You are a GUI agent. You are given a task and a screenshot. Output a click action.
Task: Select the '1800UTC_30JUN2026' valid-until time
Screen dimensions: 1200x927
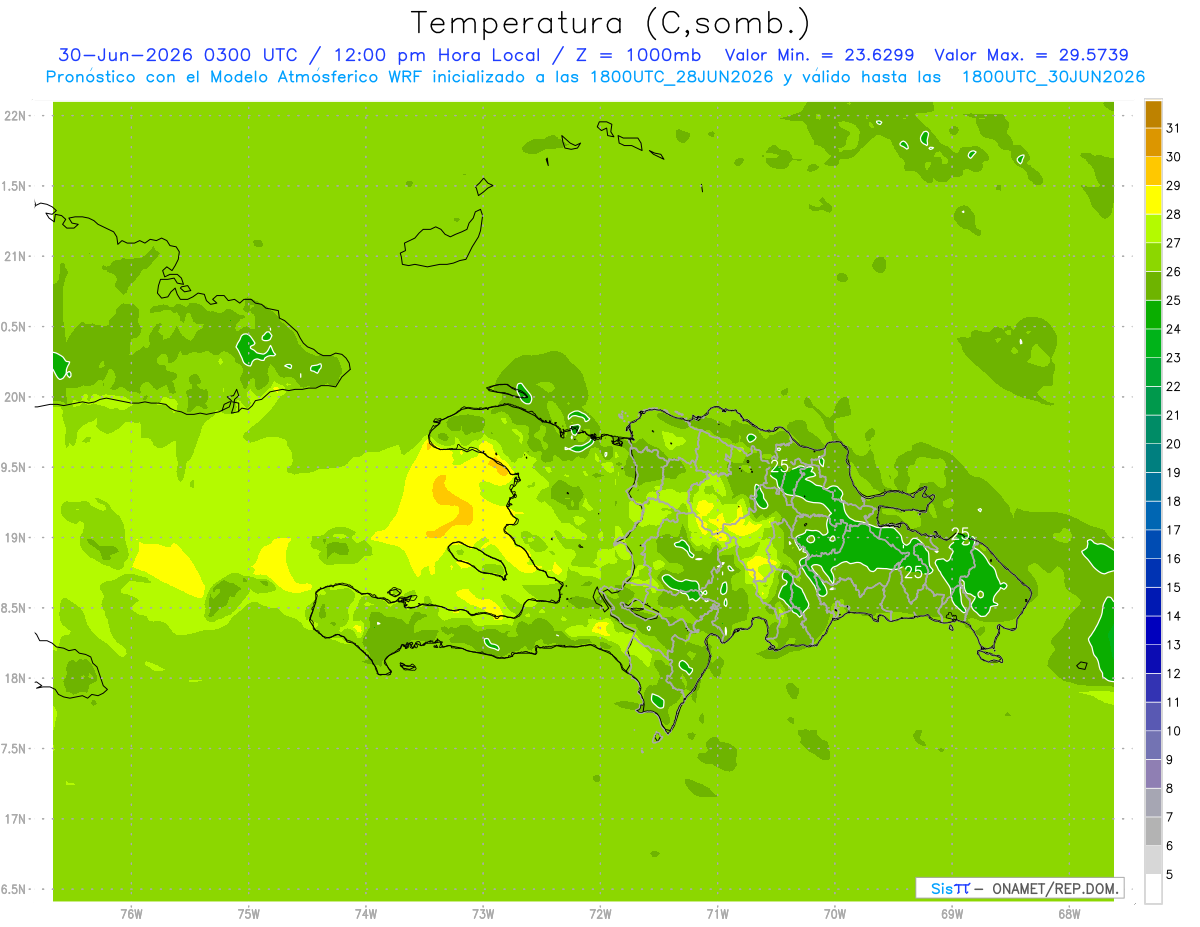[x=1053, y=77]
